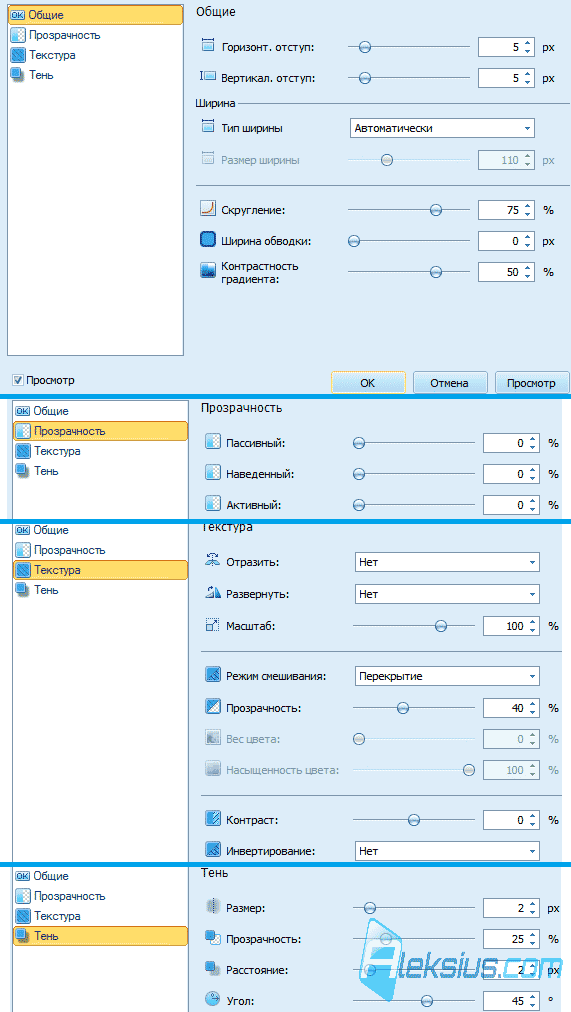Click the Вертикал. отступ label icon
The width and height of the screenshot is (571, 1012).
207,77
